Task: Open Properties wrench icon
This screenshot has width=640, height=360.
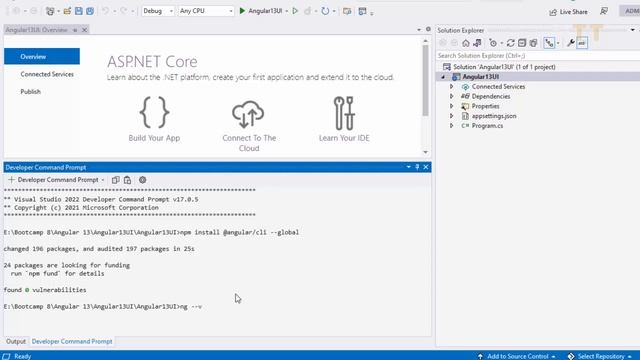Action: pos(571,43)
